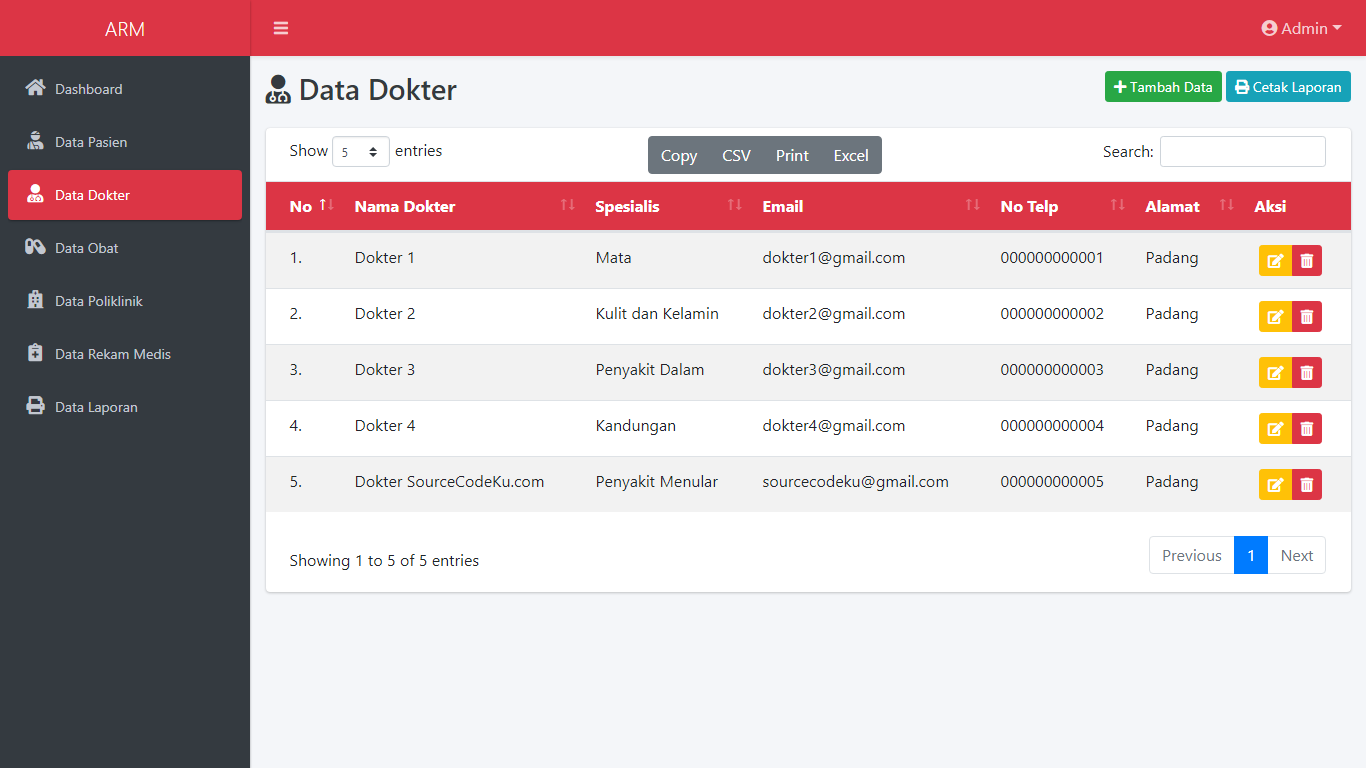Click the Penyakit Menular cell

(x=657, y=481)
